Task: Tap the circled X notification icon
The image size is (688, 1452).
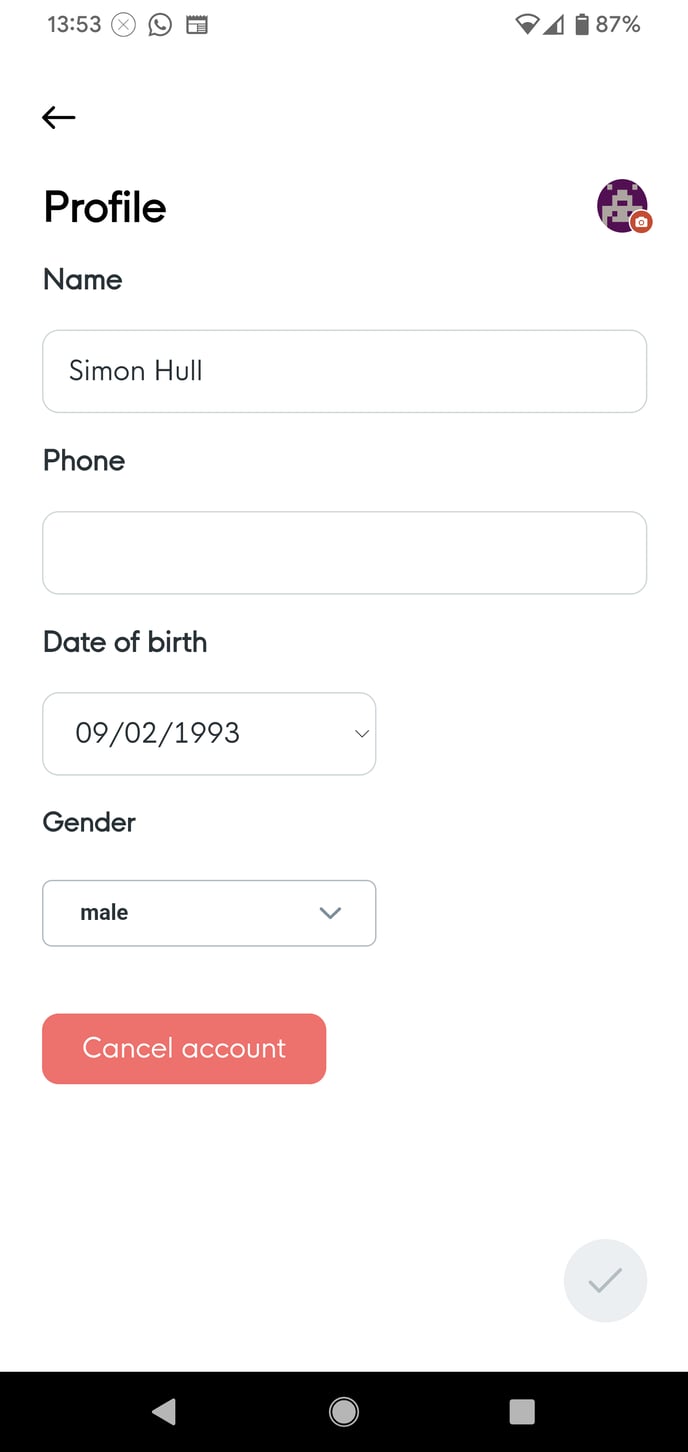Action: [123, 24]
